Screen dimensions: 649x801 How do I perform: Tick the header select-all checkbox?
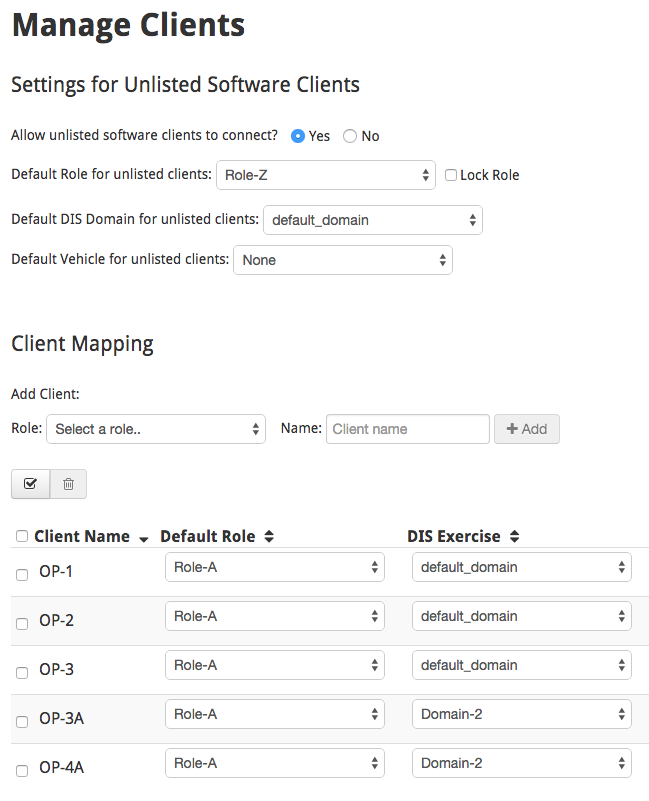22,536
